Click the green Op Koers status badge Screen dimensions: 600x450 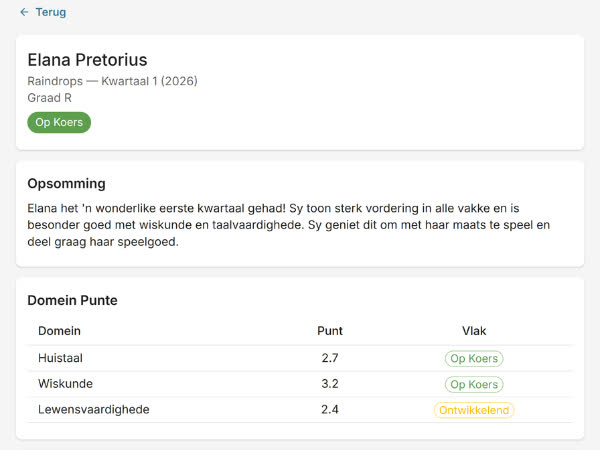point(59,122)
